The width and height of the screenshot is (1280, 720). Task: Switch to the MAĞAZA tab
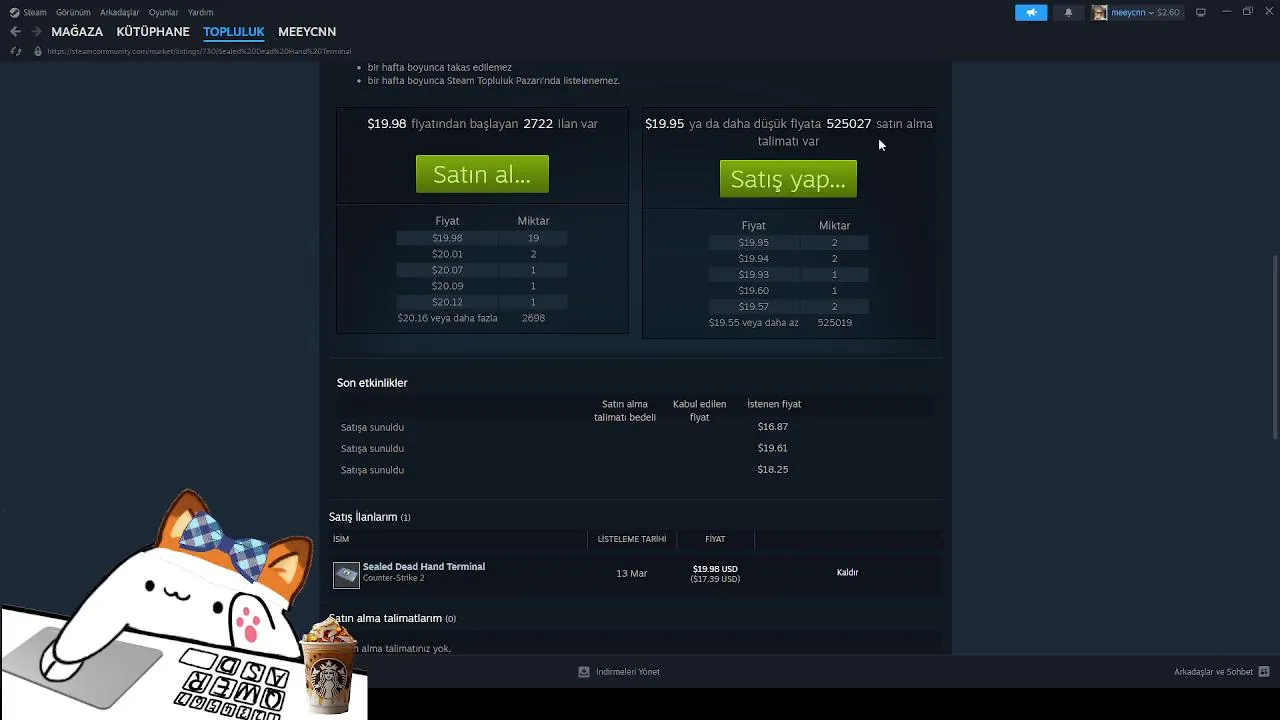click(x=77, y=32)
